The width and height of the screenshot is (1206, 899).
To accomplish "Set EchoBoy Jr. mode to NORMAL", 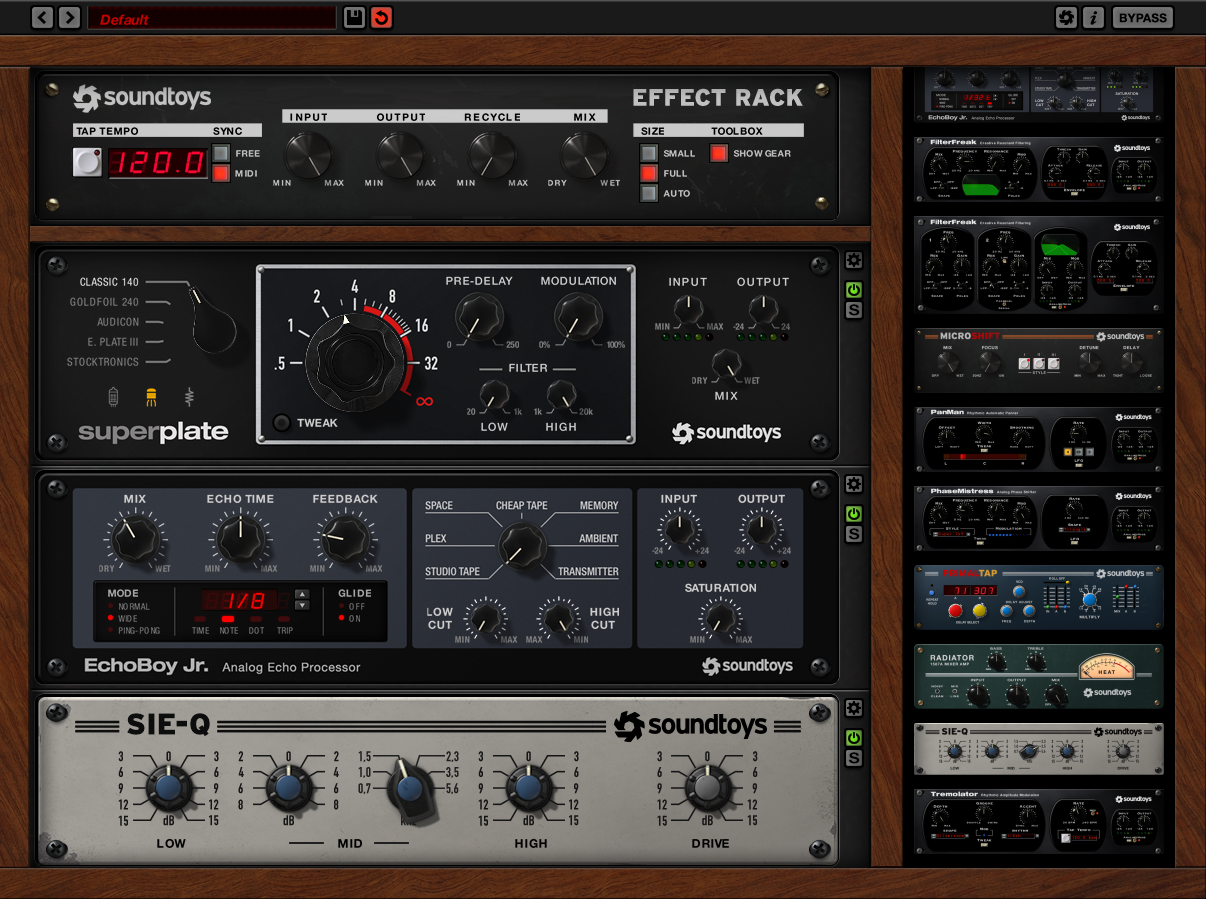I will [x=128, y=607].
